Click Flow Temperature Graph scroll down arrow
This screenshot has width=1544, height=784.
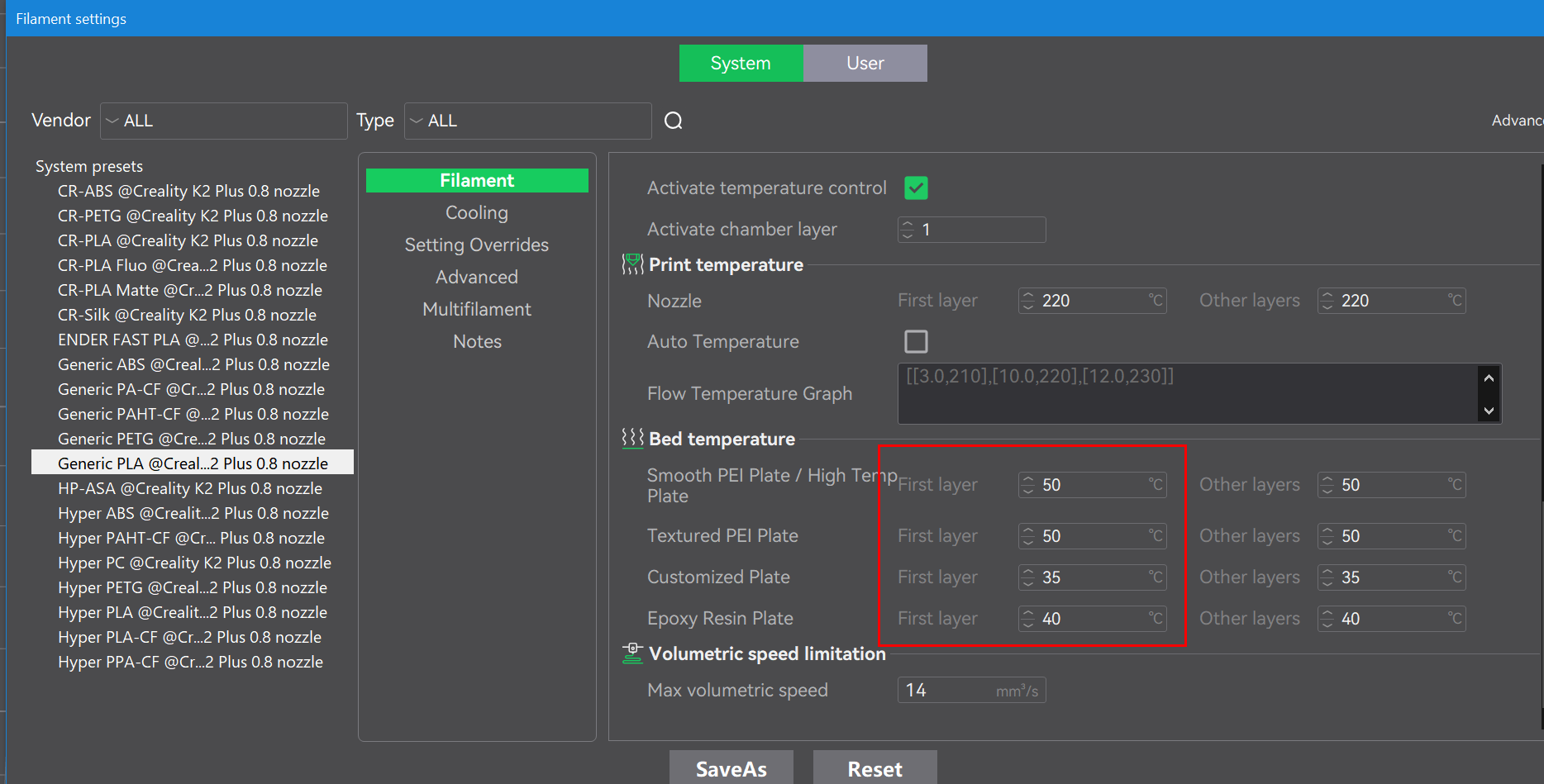[x=1489, y=411]
